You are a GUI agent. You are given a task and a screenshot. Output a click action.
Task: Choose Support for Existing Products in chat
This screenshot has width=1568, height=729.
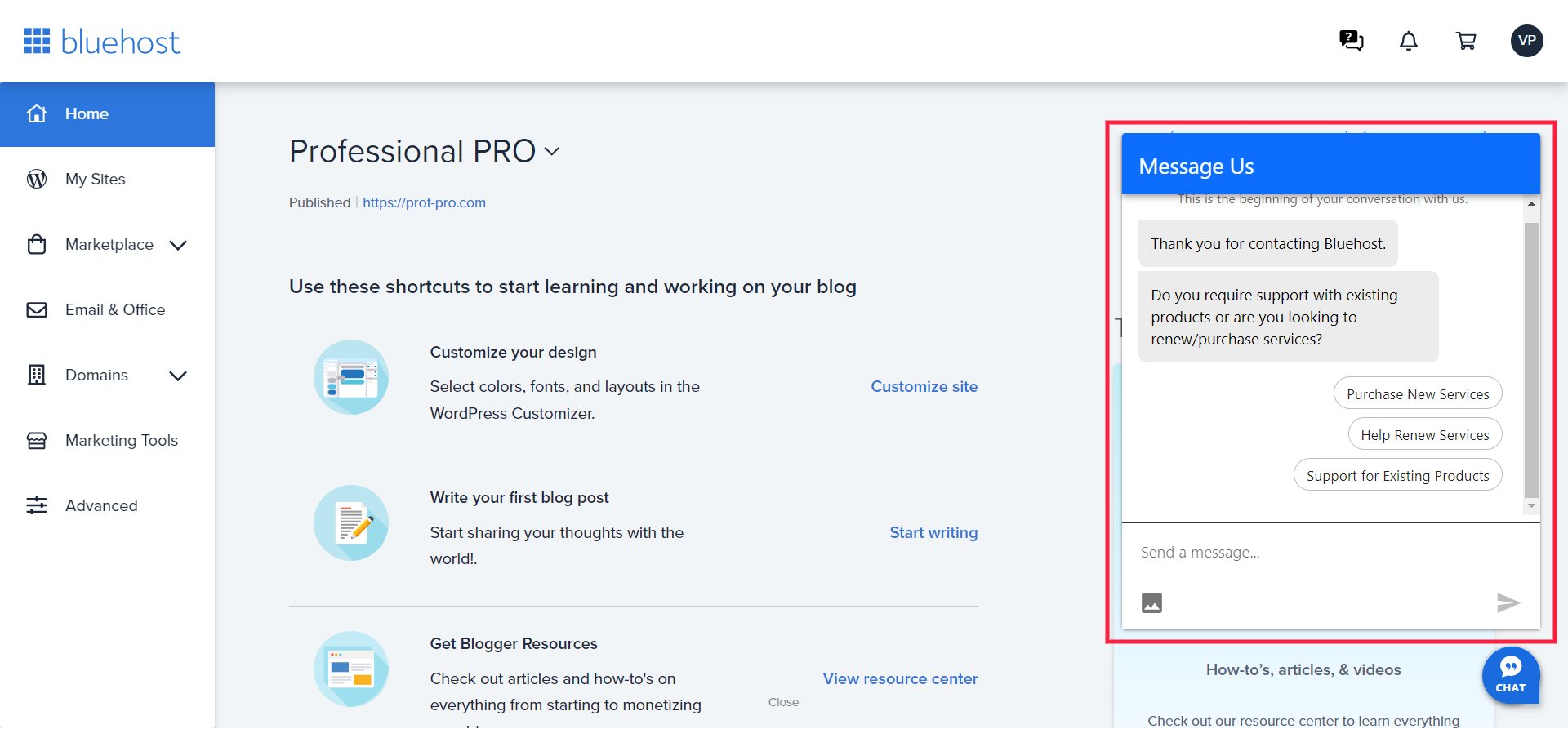pos(1398,475)
